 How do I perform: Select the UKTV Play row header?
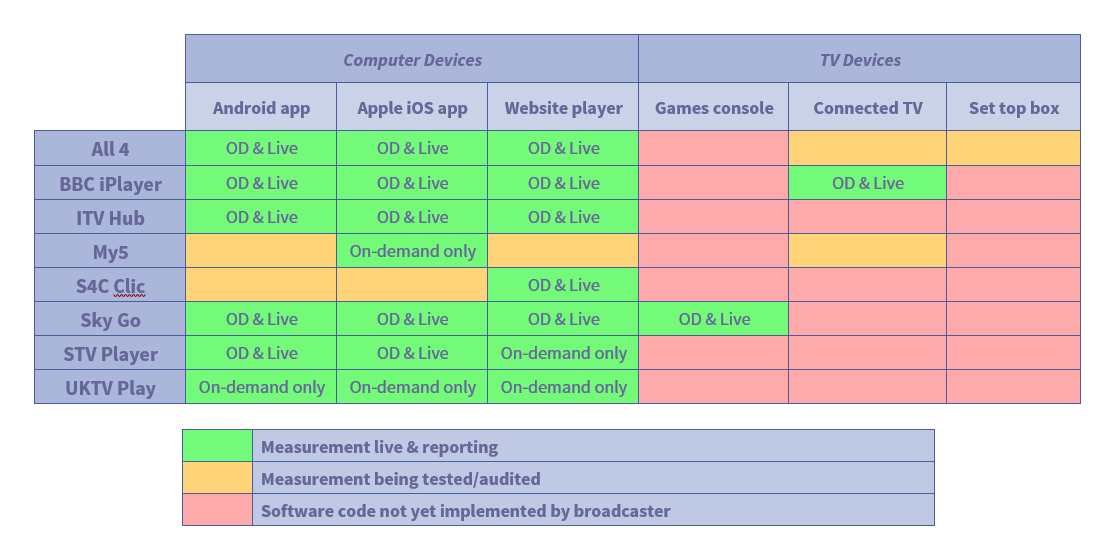click(110, 388)
